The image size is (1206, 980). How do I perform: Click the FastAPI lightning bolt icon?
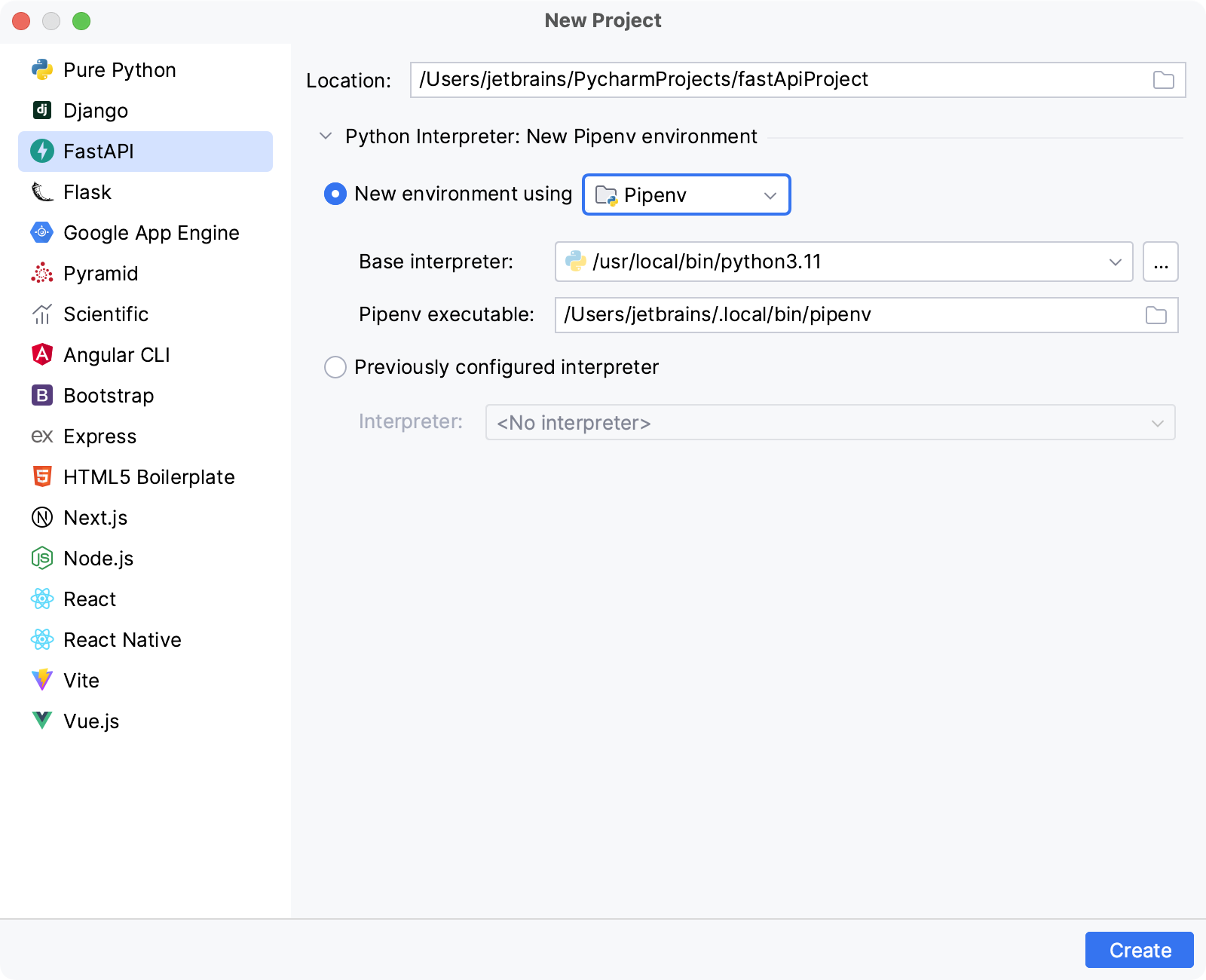pyautogui.click(x=42, y=152)
